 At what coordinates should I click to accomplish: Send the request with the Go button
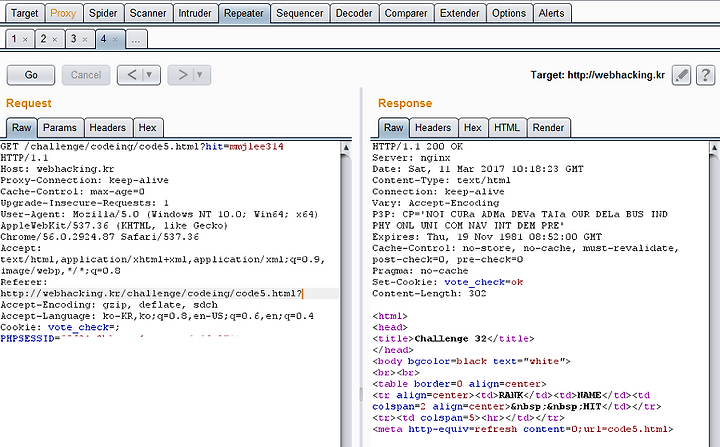coord(31,75)
